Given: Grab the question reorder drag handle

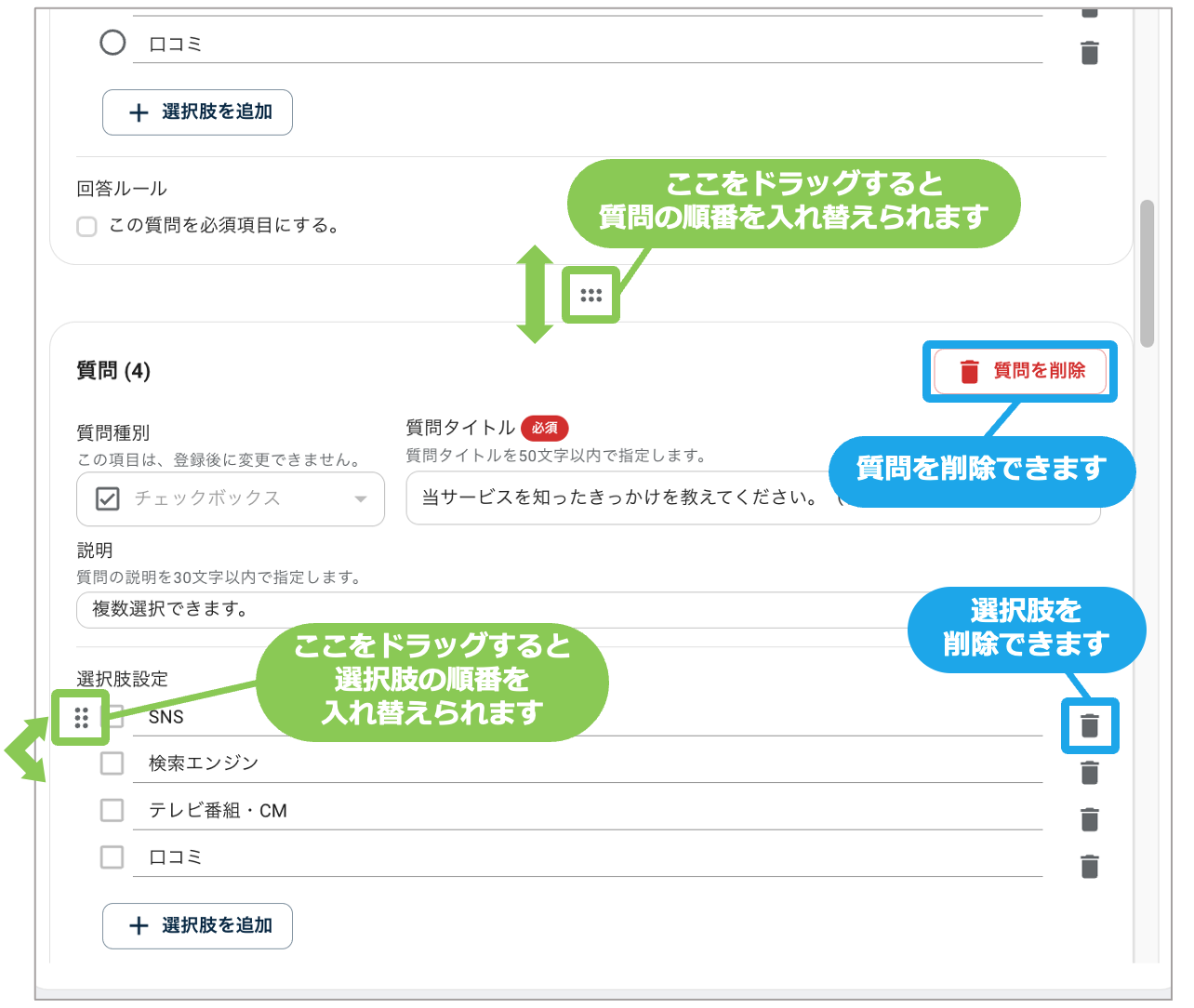Looking at the screenshot, I should (x=590, y=296).
